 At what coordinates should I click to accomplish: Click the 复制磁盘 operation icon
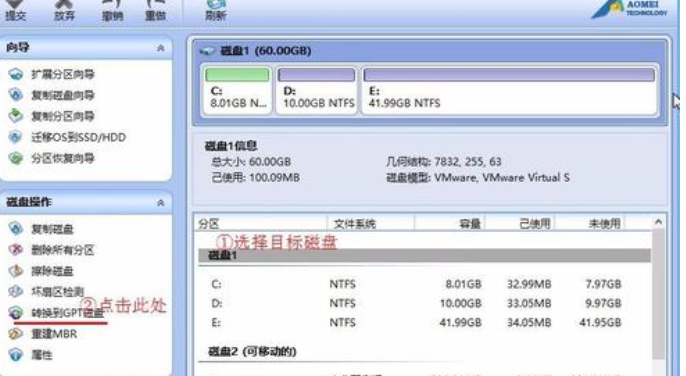point(16,228)
